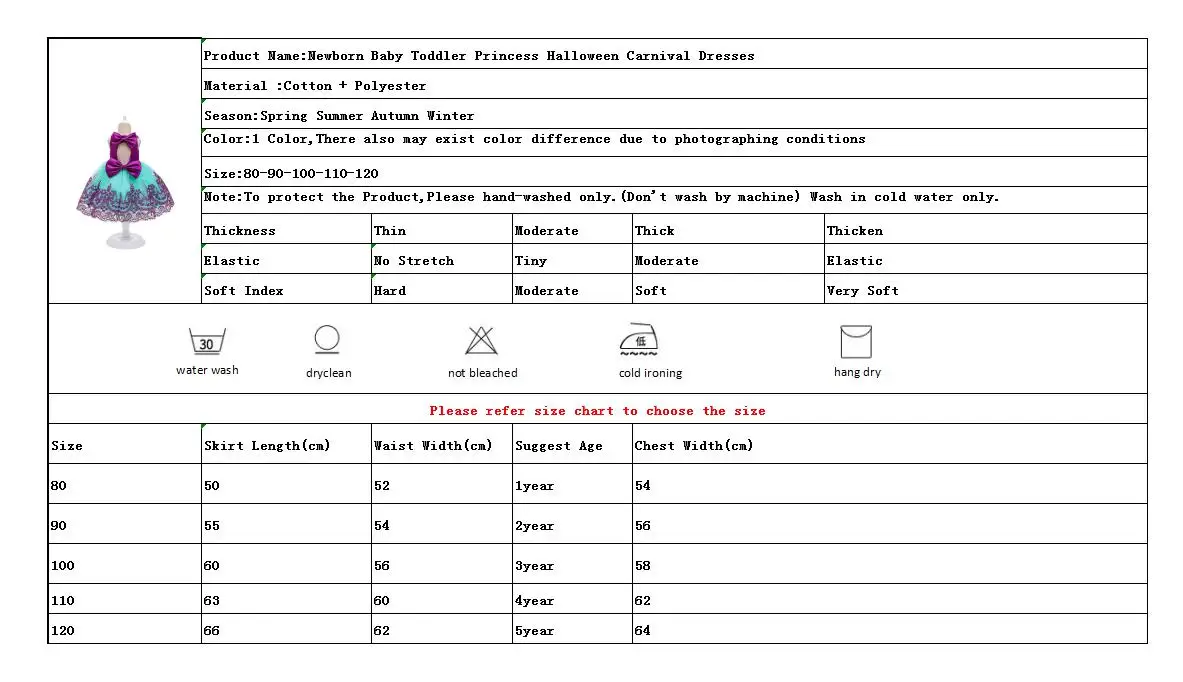Click the Skirt Length(cm) header
The image size is (1183, 682).
[x=287, y=444]
